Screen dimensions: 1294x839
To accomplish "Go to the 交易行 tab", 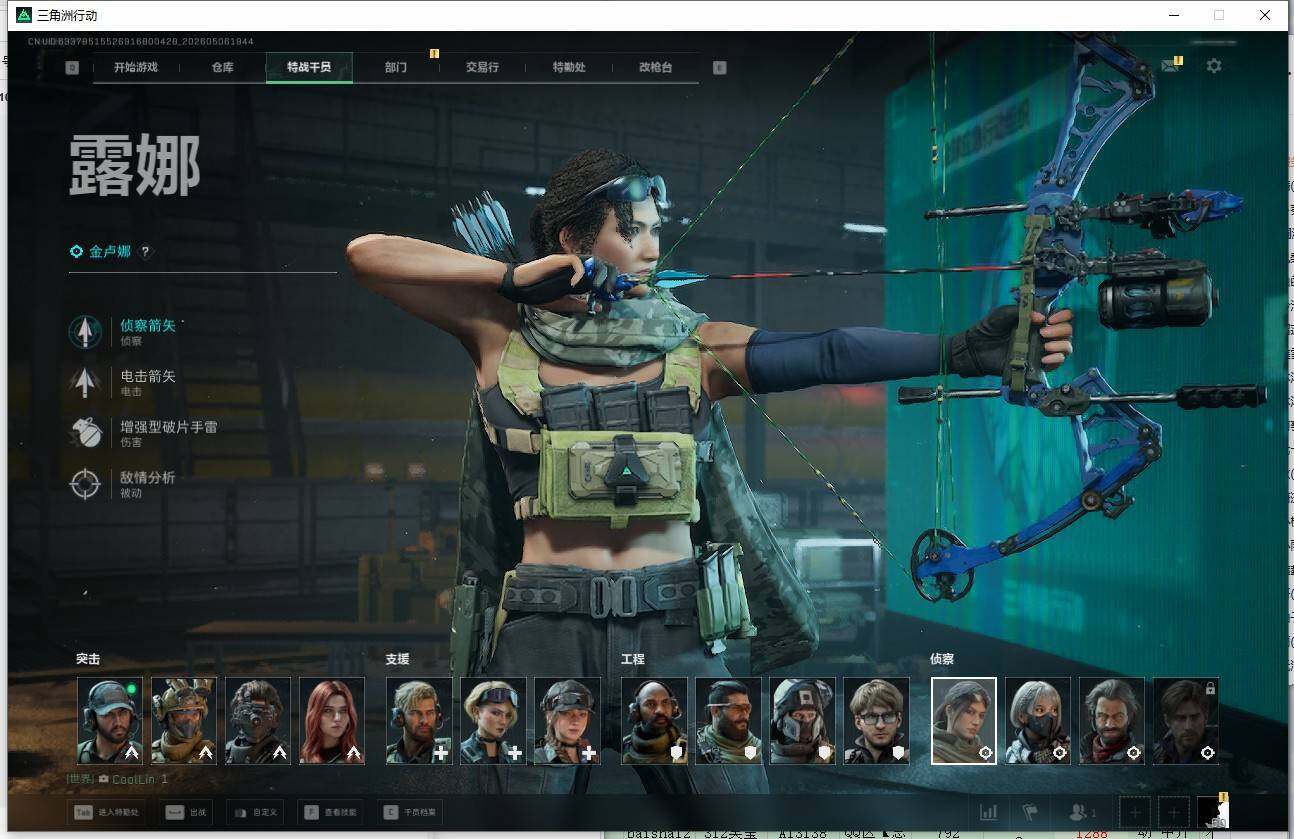I will tap(482, 67).
